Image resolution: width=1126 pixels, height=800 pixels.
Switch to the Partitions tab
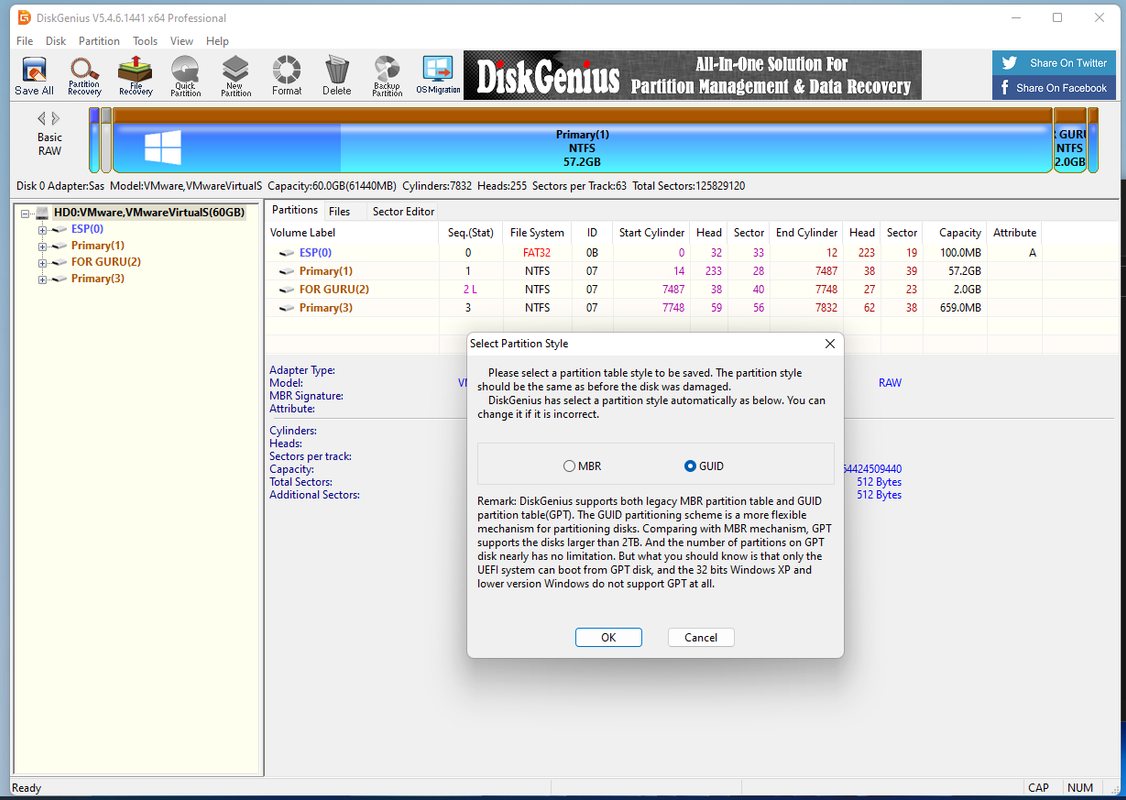[x=294, y=210]
